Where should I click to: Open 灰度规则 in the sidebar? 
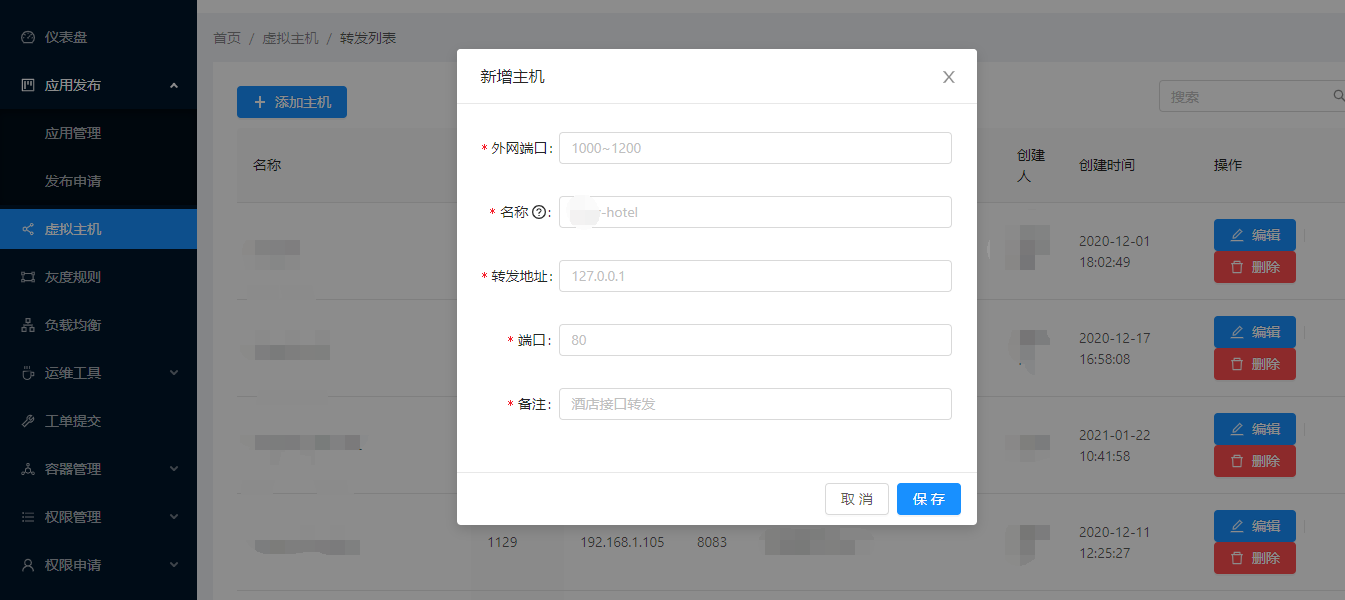click(x=98, y=277)
